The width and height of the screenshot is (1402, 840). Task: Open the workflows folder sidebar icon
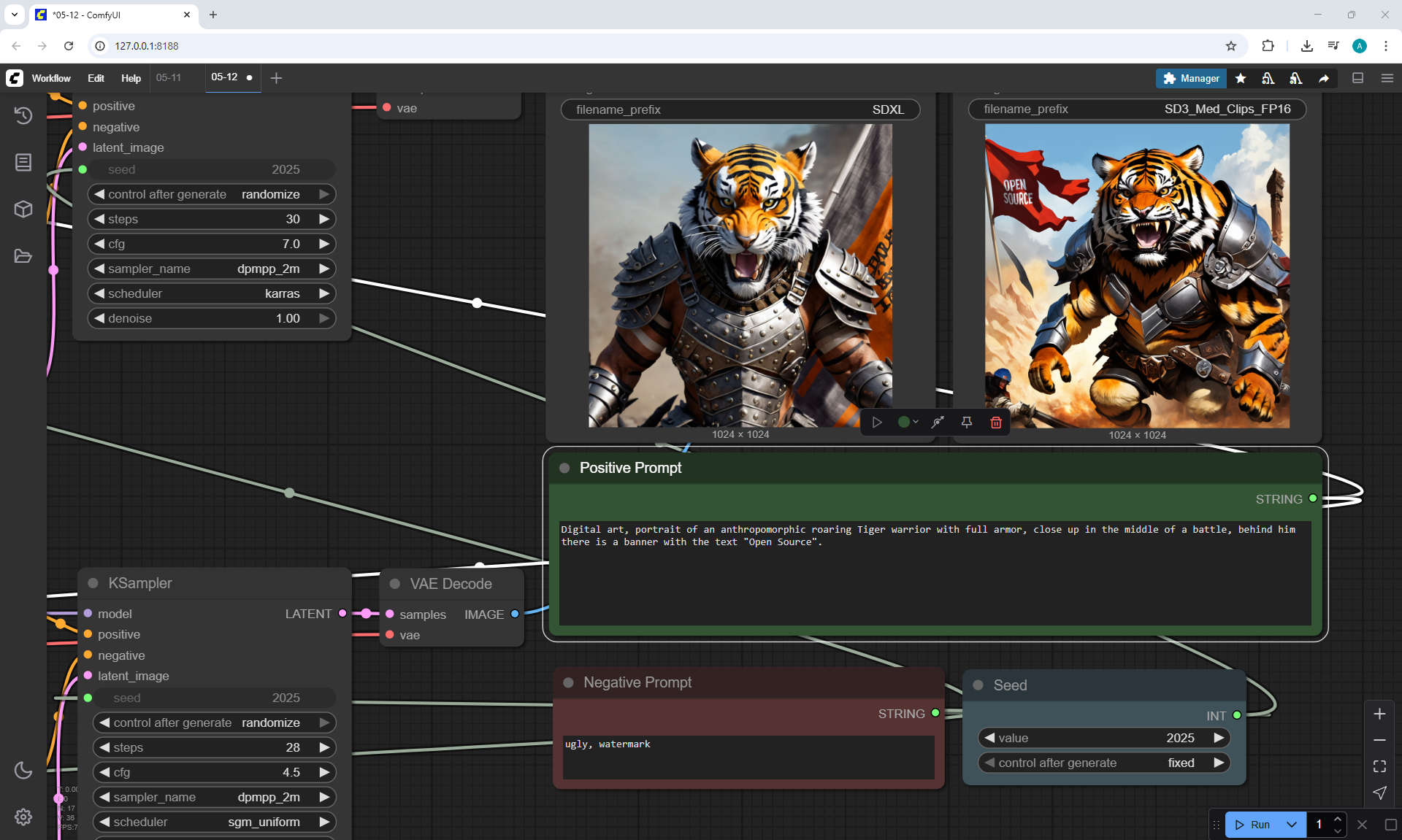(23, 256)
